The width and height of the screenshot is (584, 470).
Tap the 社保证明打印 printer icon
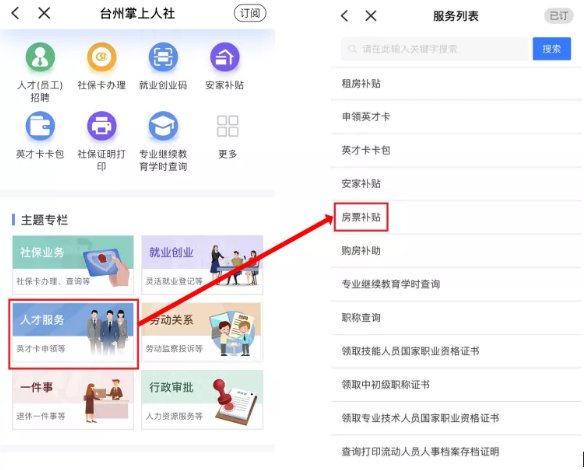102,126
